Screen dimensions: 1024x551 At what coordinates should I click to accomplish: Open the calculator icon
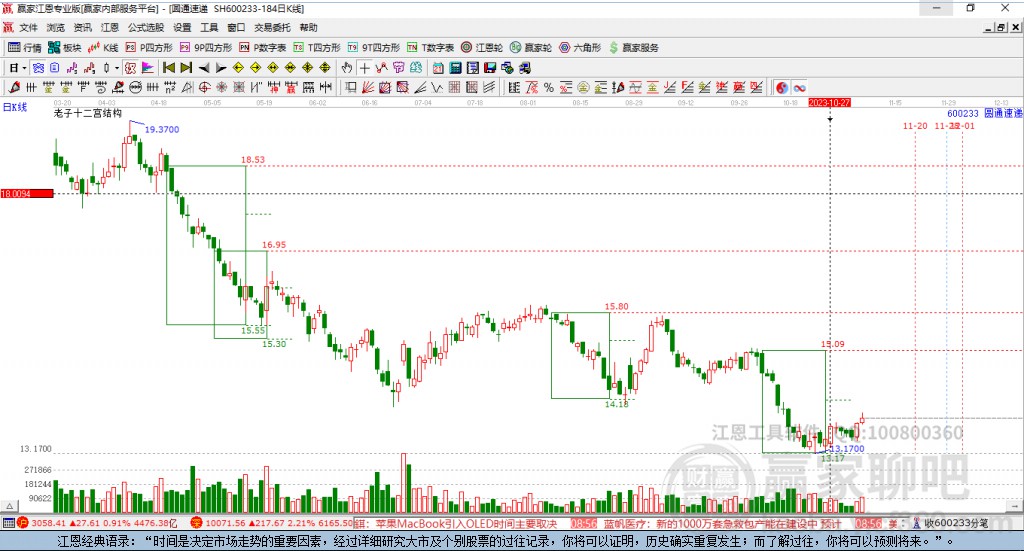456,68
